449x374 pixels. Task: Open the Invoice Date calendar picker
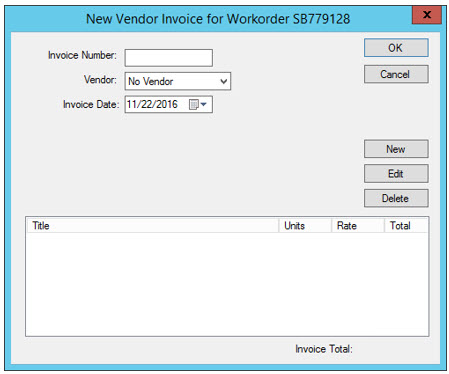click(x=198, y=104)
